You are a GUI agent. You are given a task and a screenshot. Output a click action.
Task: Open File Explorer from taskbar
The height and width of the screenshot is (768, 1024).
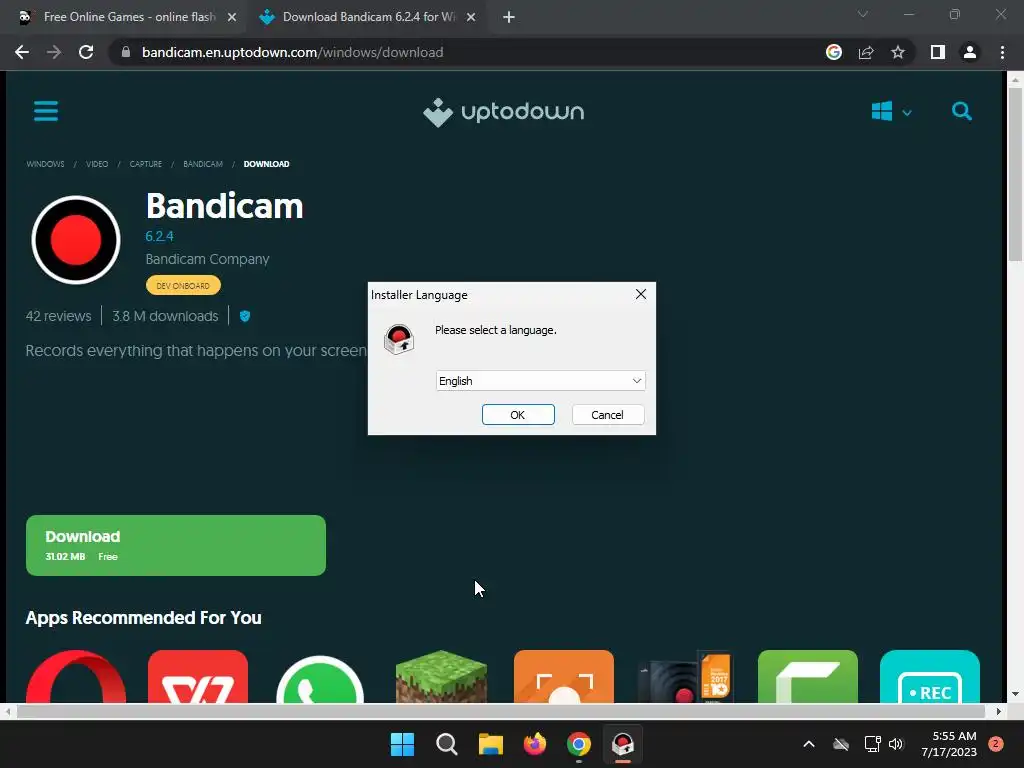pyautogui.click(x=490, y=744)
